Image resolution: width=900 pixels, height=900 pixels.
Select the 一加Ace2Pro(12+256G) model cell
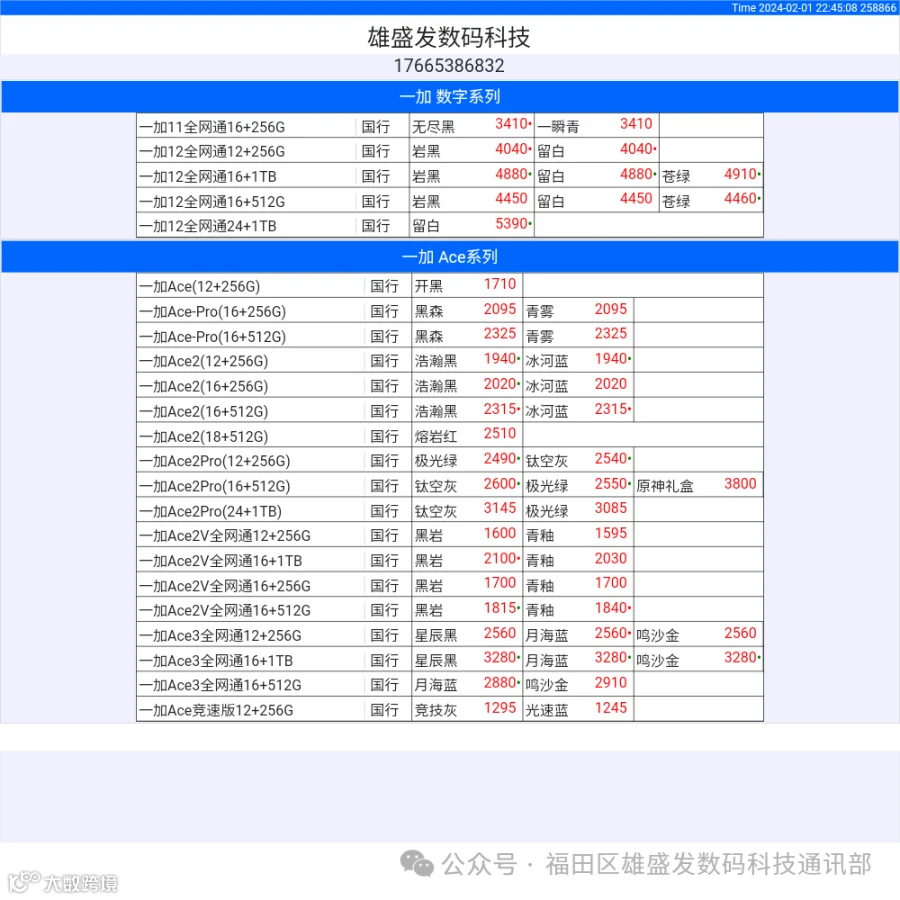tap(251, 461)
